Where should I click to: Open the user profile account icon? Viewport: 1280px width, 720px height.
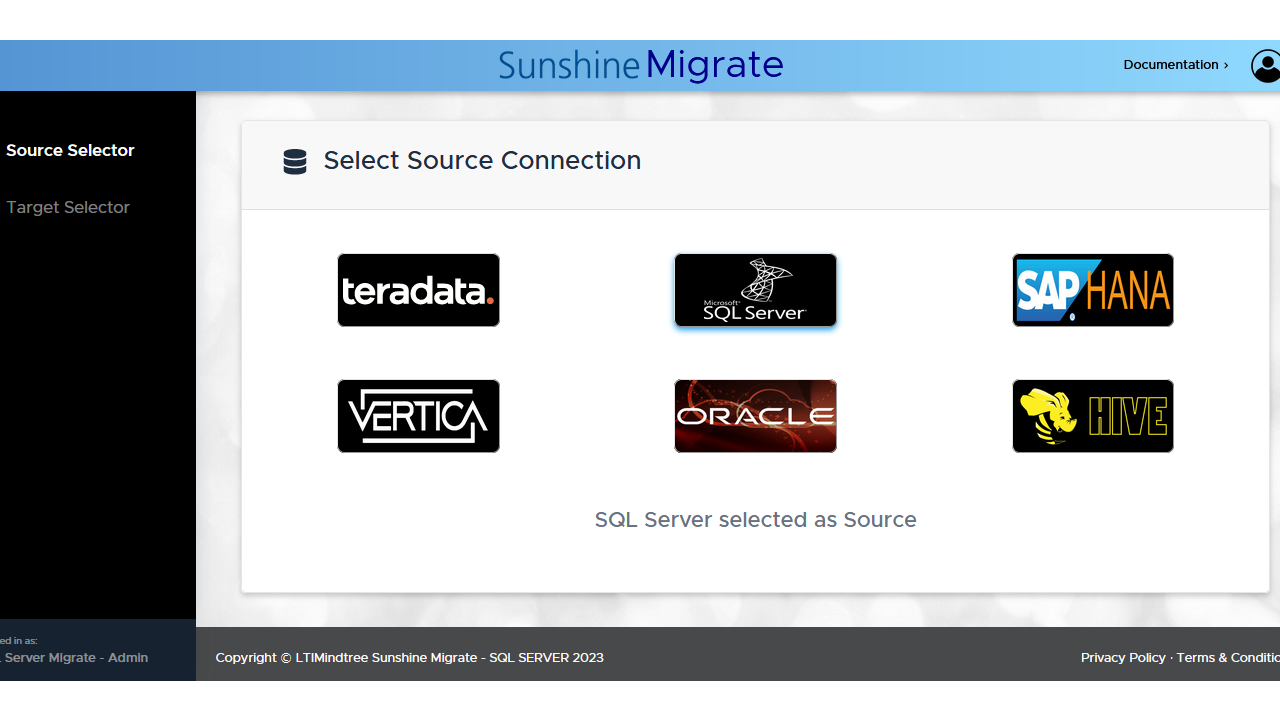pyautogui.click(x=1266, y=66)
